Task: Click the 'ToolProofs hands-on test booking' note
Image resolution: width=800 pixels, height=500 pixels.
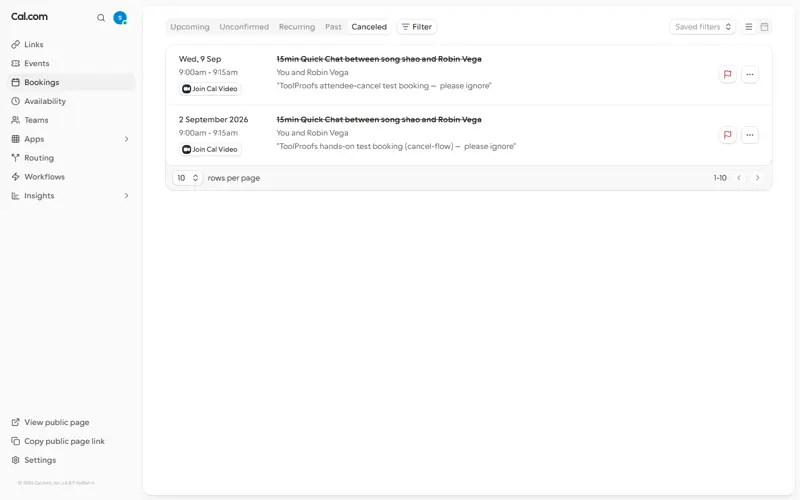Action: (x=396, y=146)
